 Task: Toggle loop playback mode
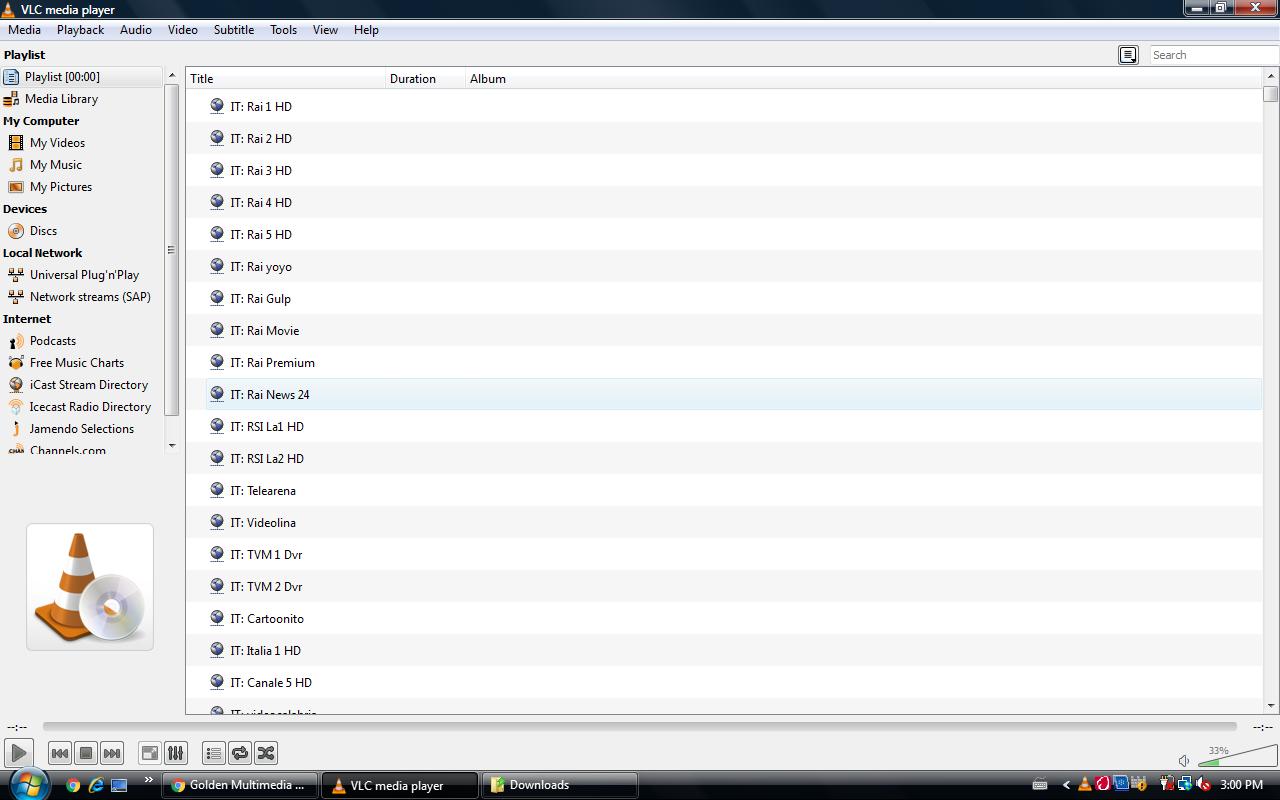pos(240,753)
